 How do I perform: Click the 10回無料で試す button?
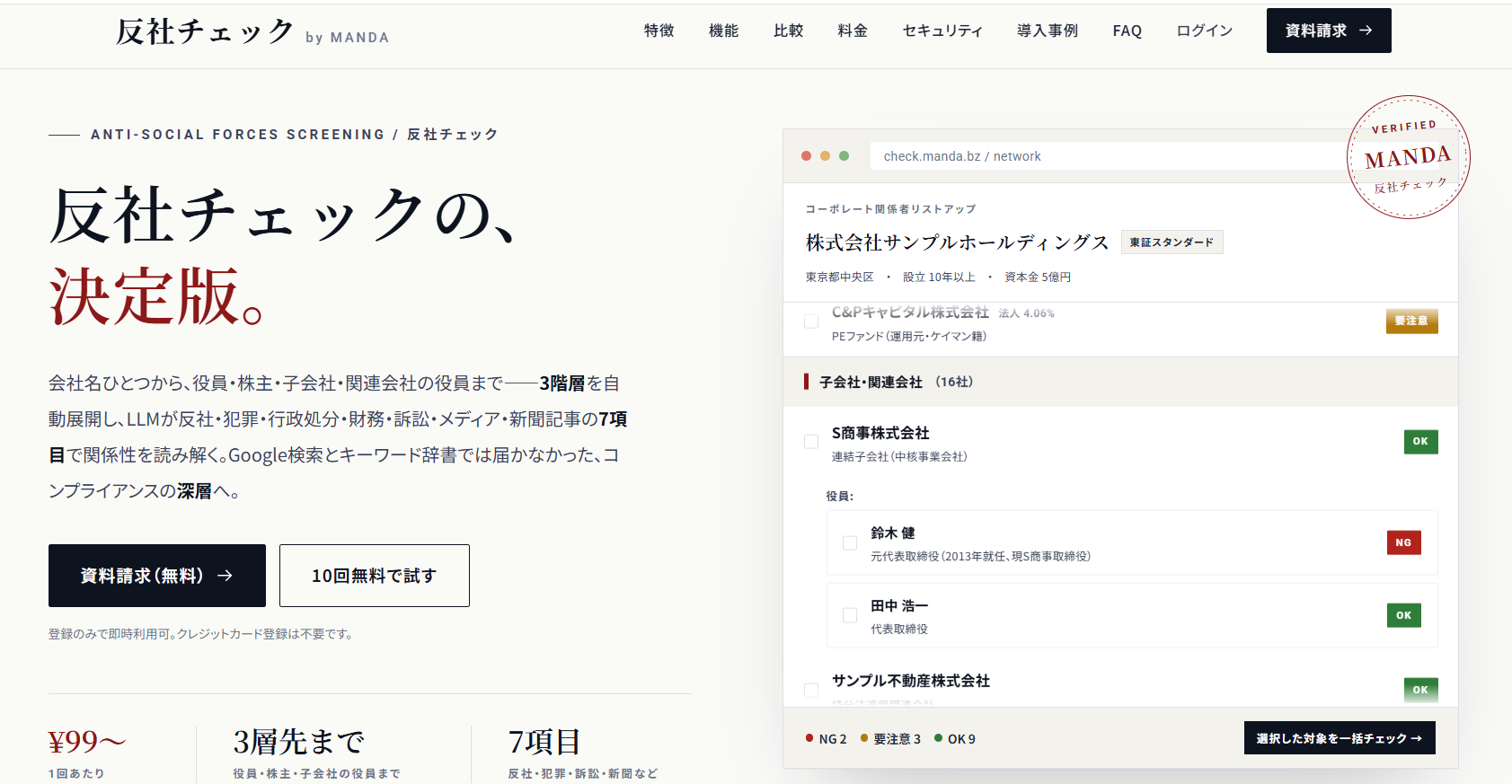point(375,576)
